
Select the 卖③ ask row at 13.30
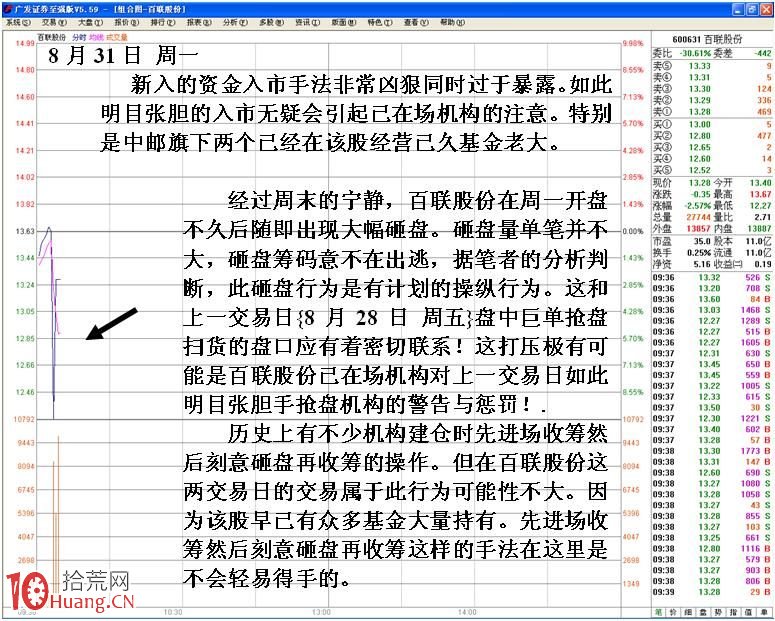pos(712,89)
